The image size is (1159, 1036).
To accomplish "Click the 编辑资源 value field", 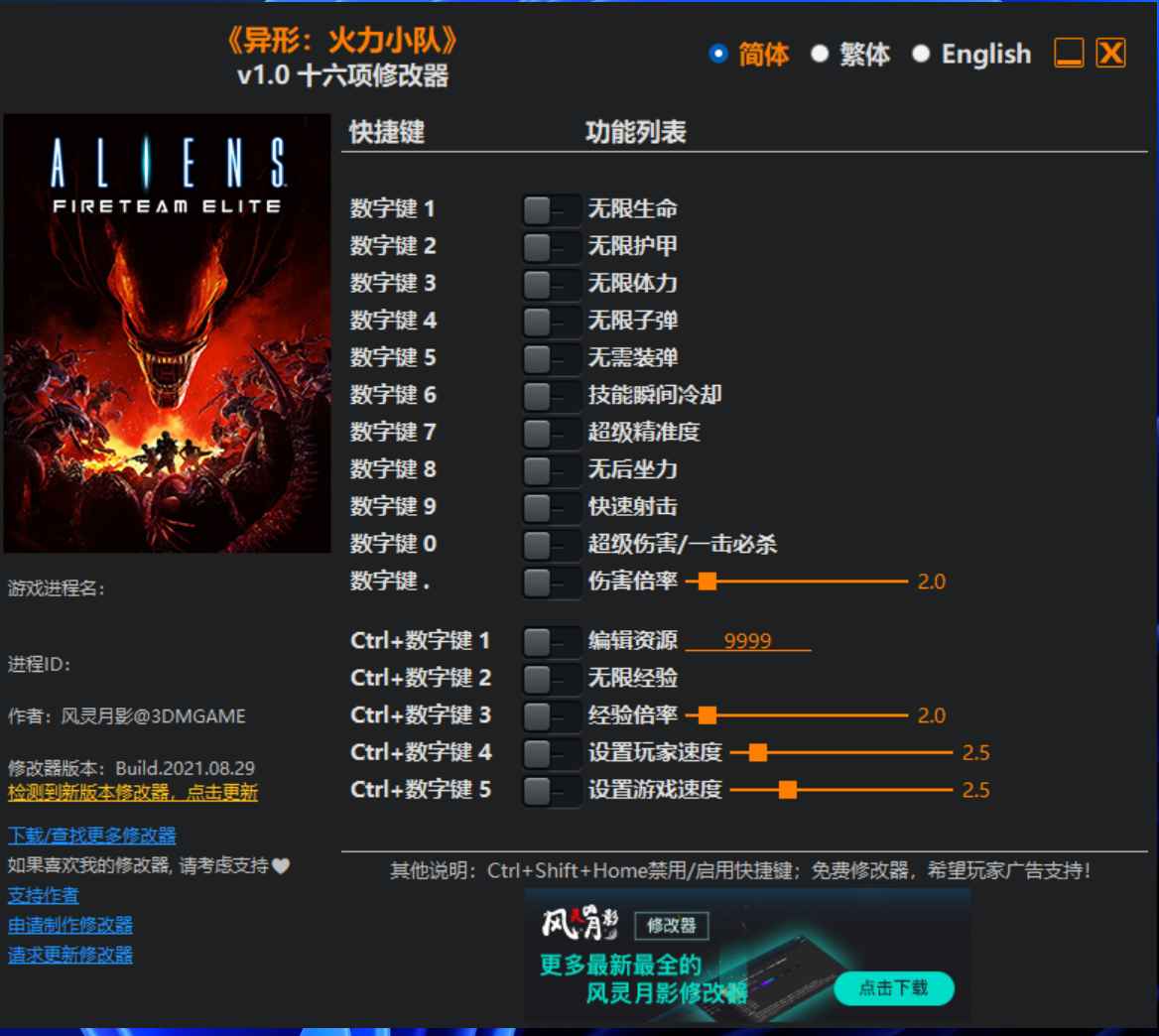I will click(747, 641).
